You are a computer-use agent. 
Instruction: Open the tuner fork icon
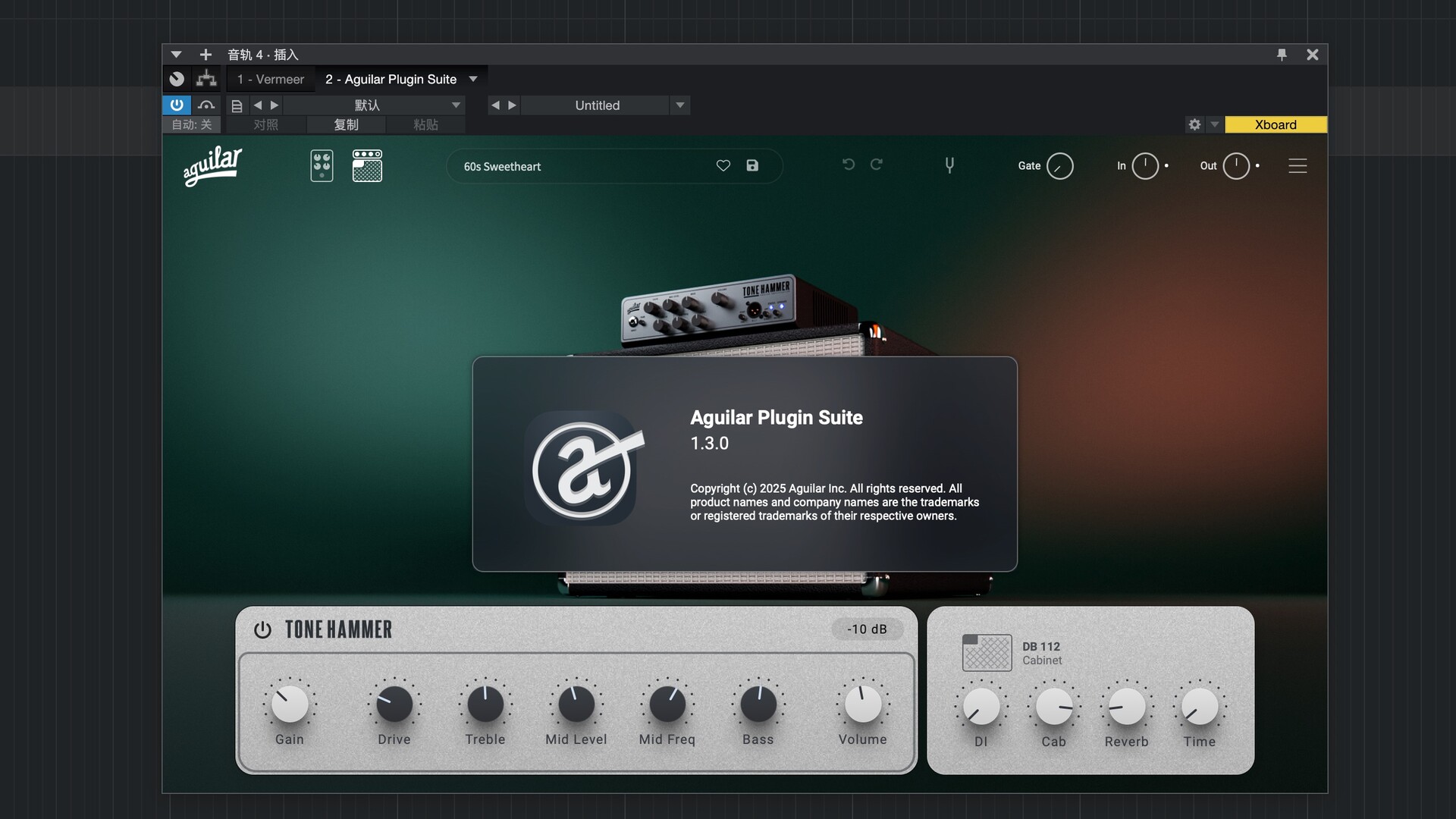click(949, 165)
